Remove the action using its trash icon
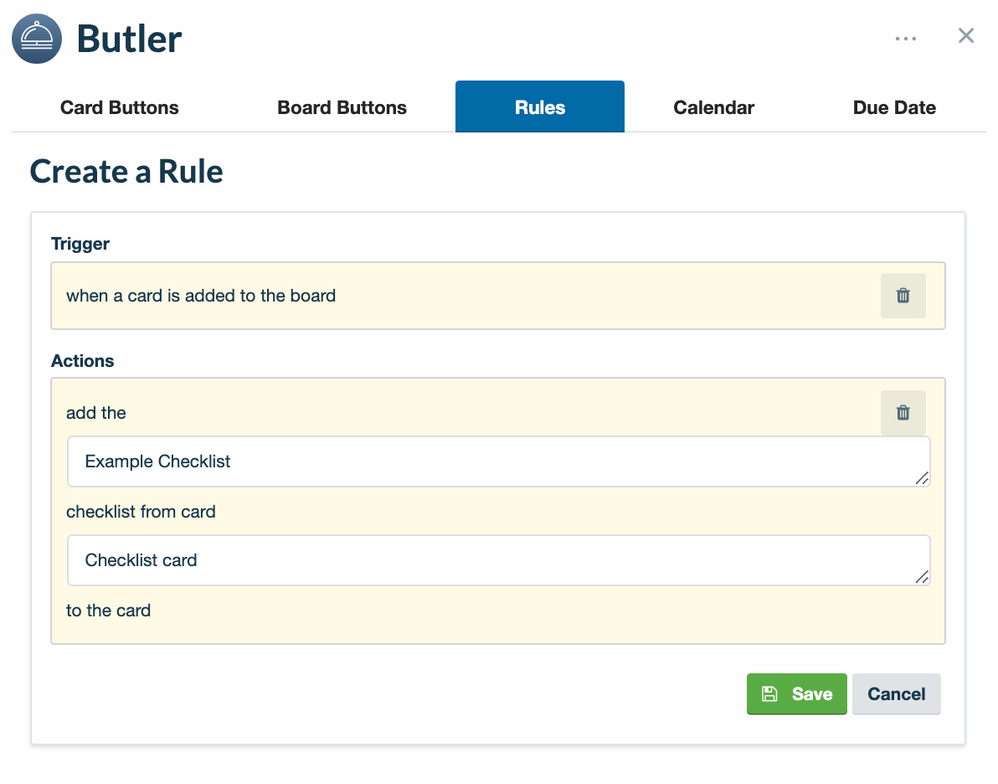The height and width of the screenshot is (784, 998). (903, 413)
